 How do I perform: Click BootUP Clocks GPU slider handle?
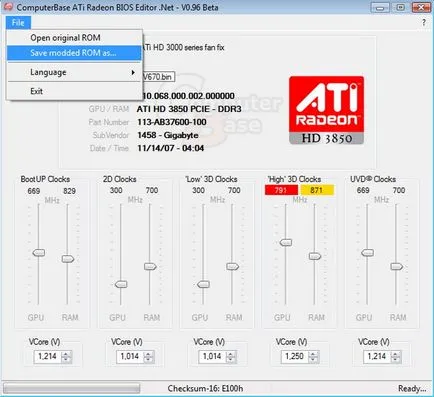click(x=39, y=253)
